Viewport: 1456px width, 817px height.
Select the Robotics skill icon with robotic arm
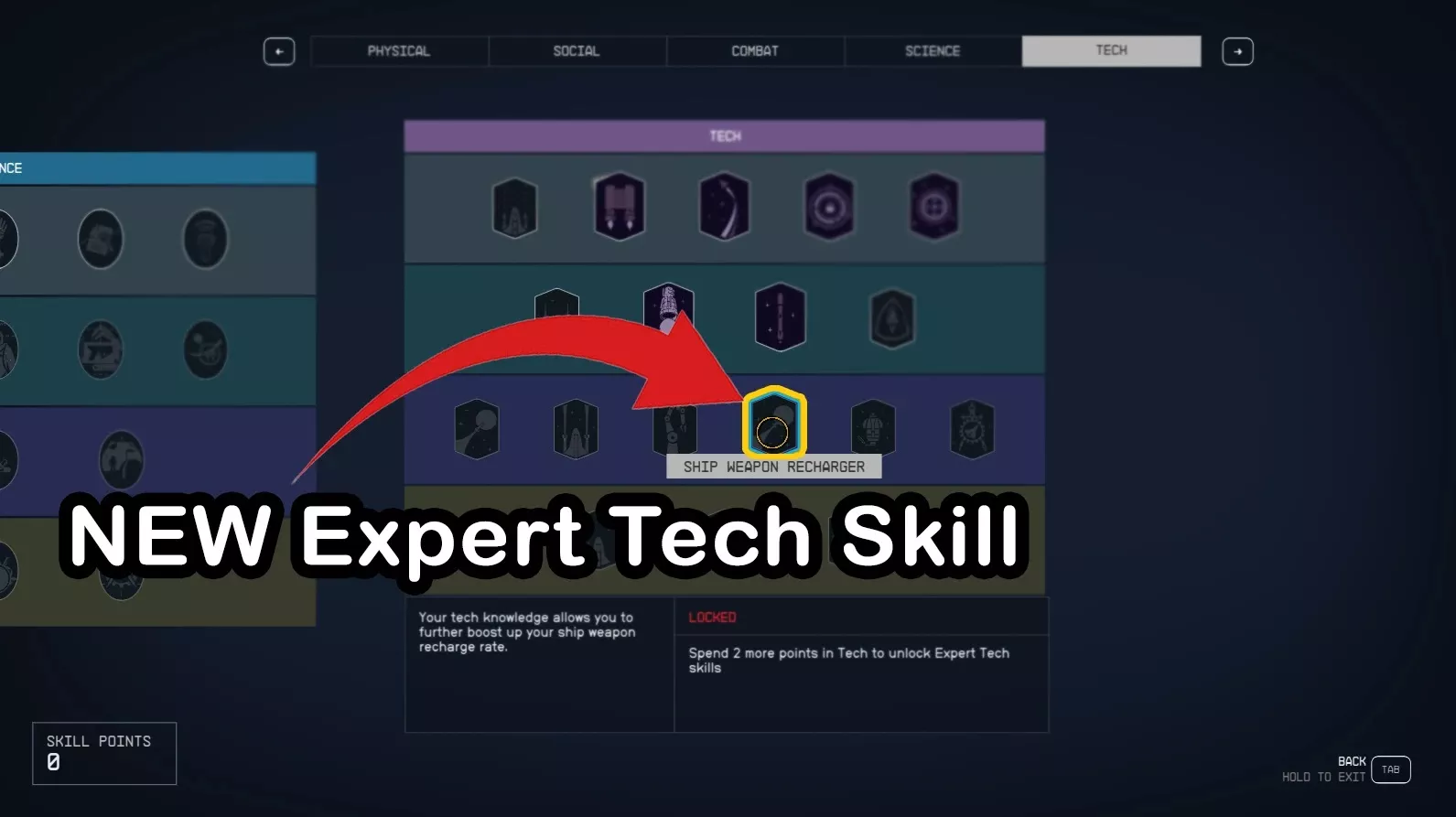click(674, 428)
